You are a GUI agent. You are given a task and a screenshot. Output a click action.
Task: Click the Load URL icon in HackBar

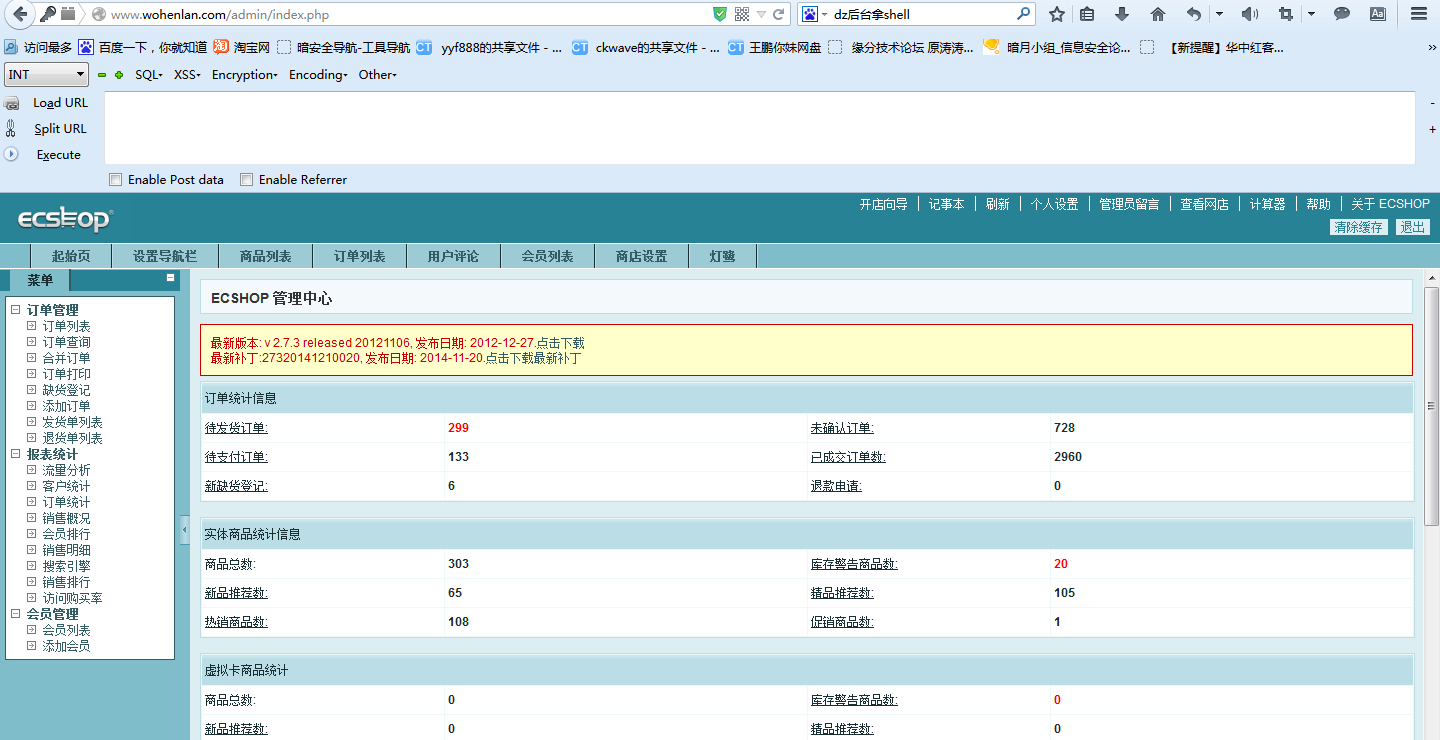(12, 103)
